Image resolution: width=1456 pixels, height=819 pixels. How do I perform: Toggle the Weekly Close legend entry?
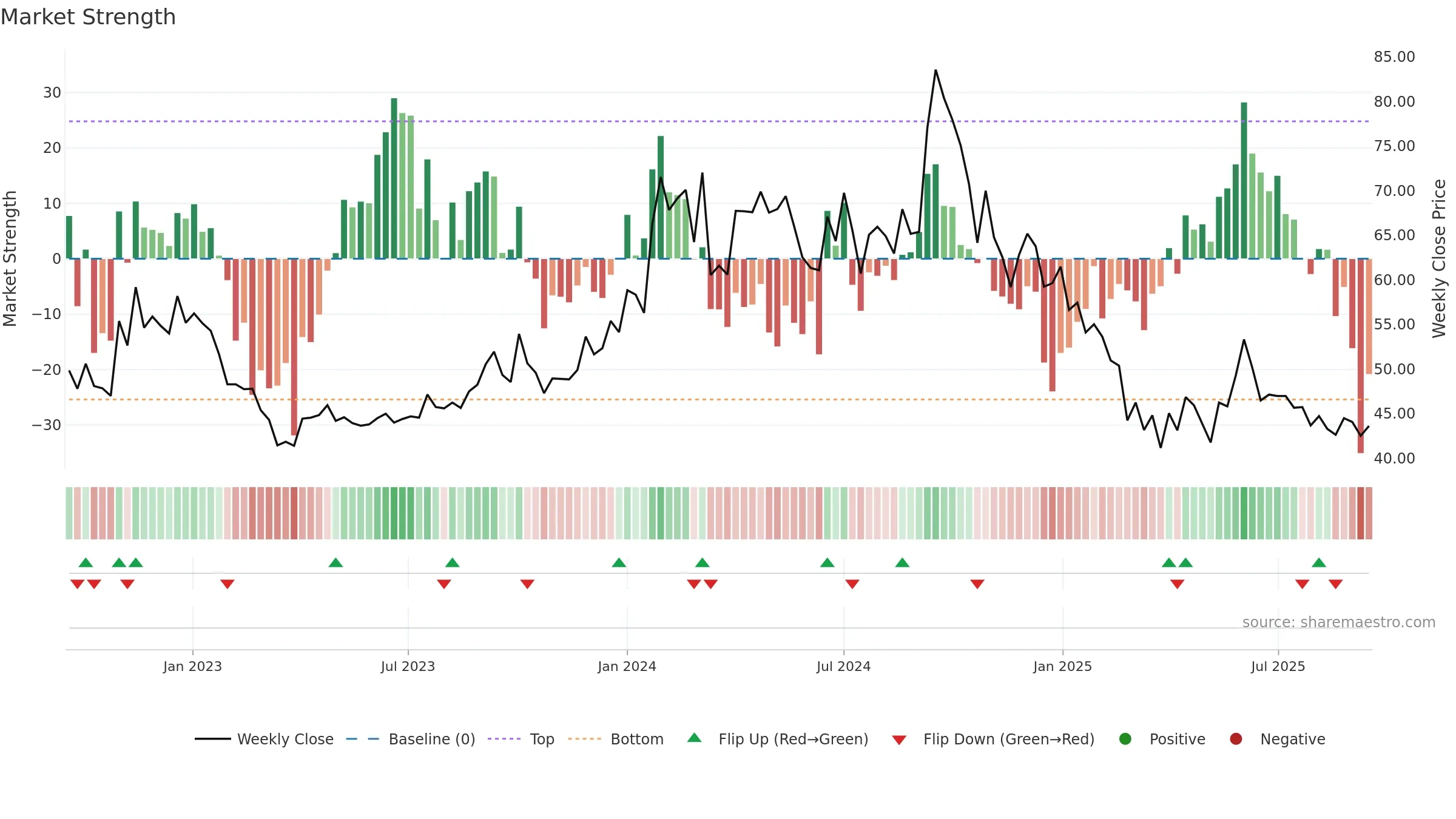(x=264, y=739)
